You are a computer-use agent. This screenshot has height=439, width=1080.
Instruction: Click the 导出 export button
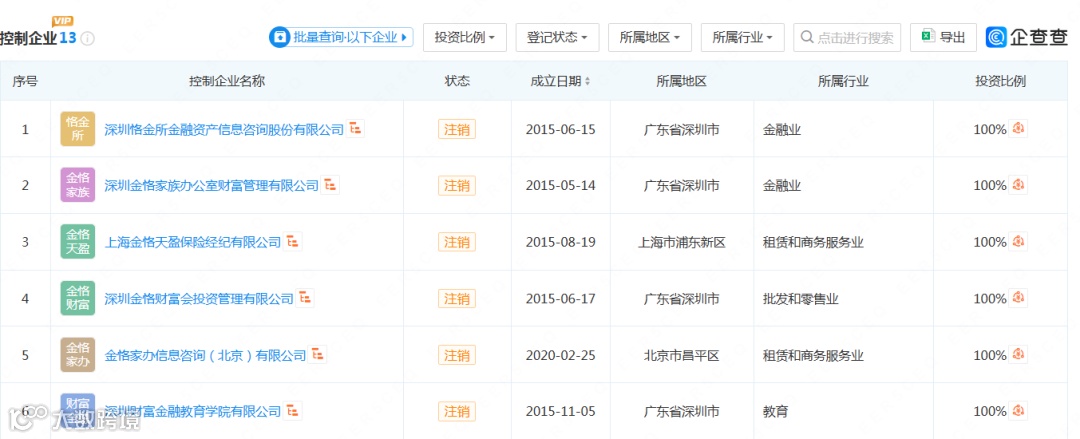[943, 37]
